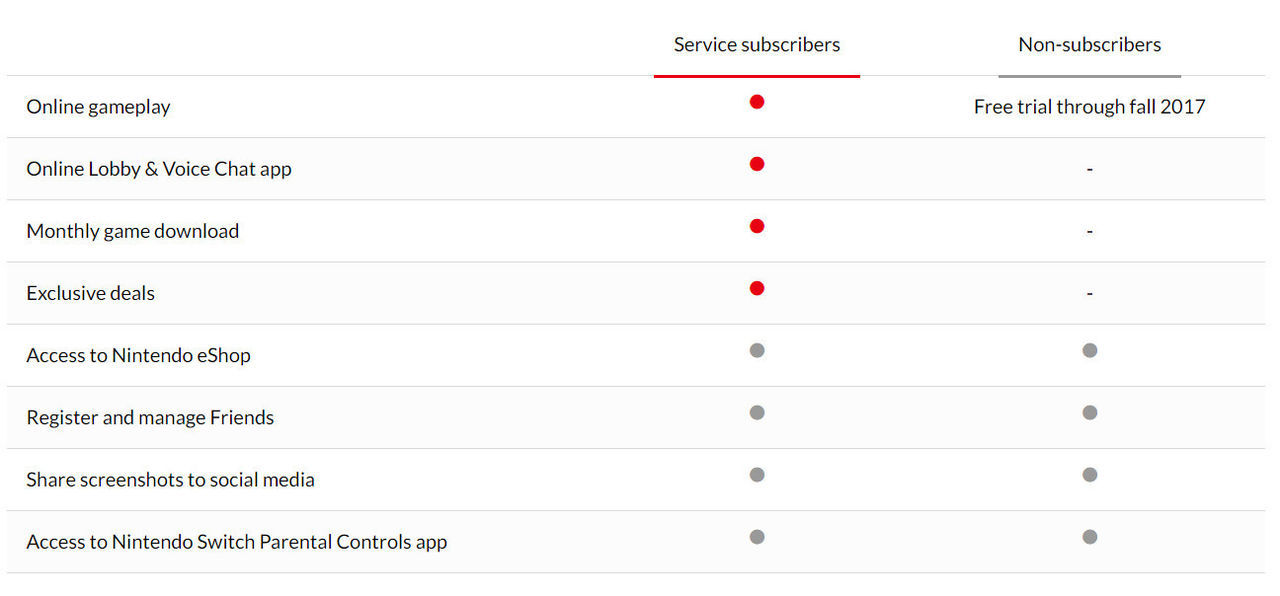Click Access to Nintendo eShop label
Screen dimensions: 1280x596
pos(138,355)
